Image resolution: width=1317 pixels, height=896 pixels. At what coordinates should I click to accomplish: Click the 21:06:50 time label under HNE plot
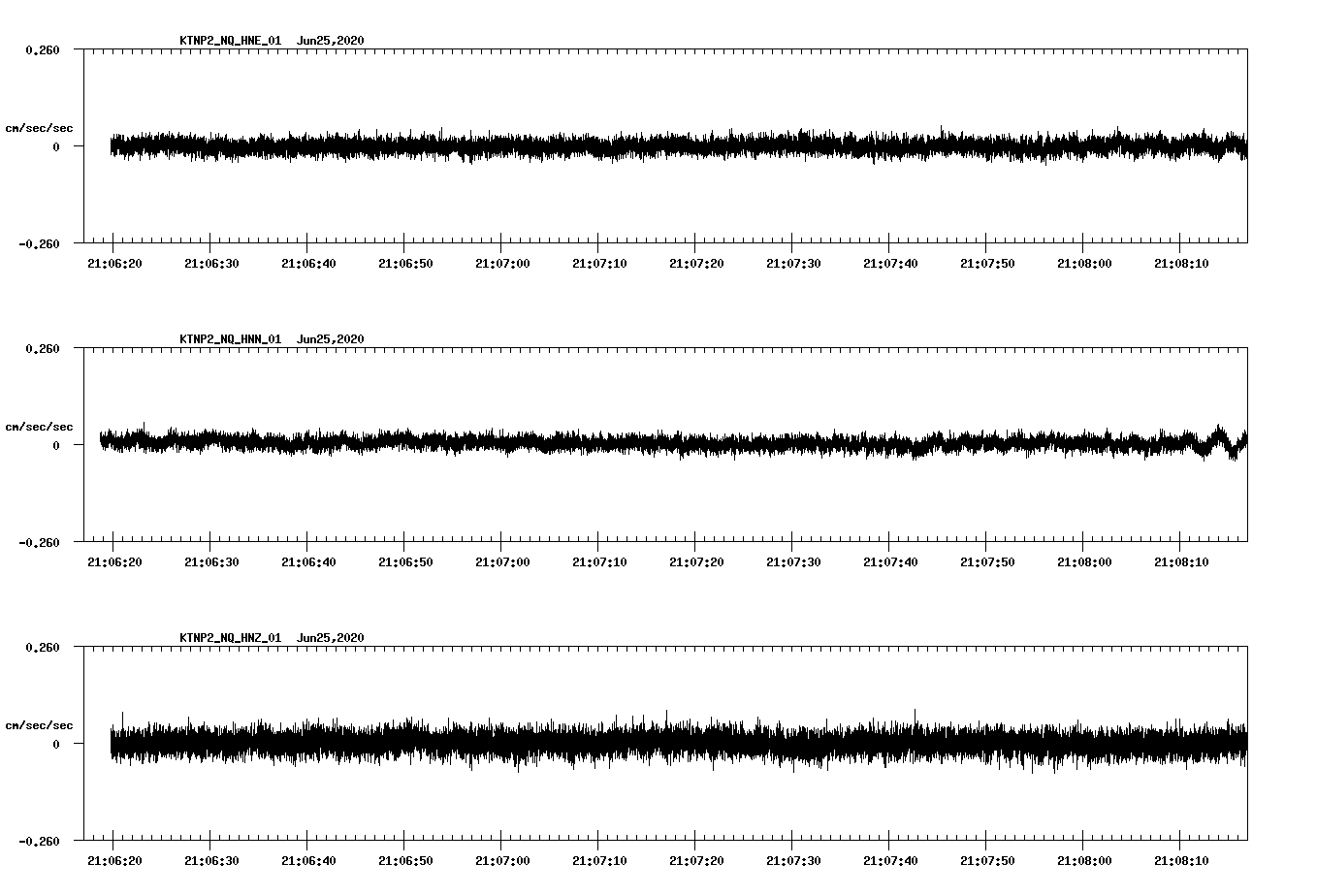(405, 264)
